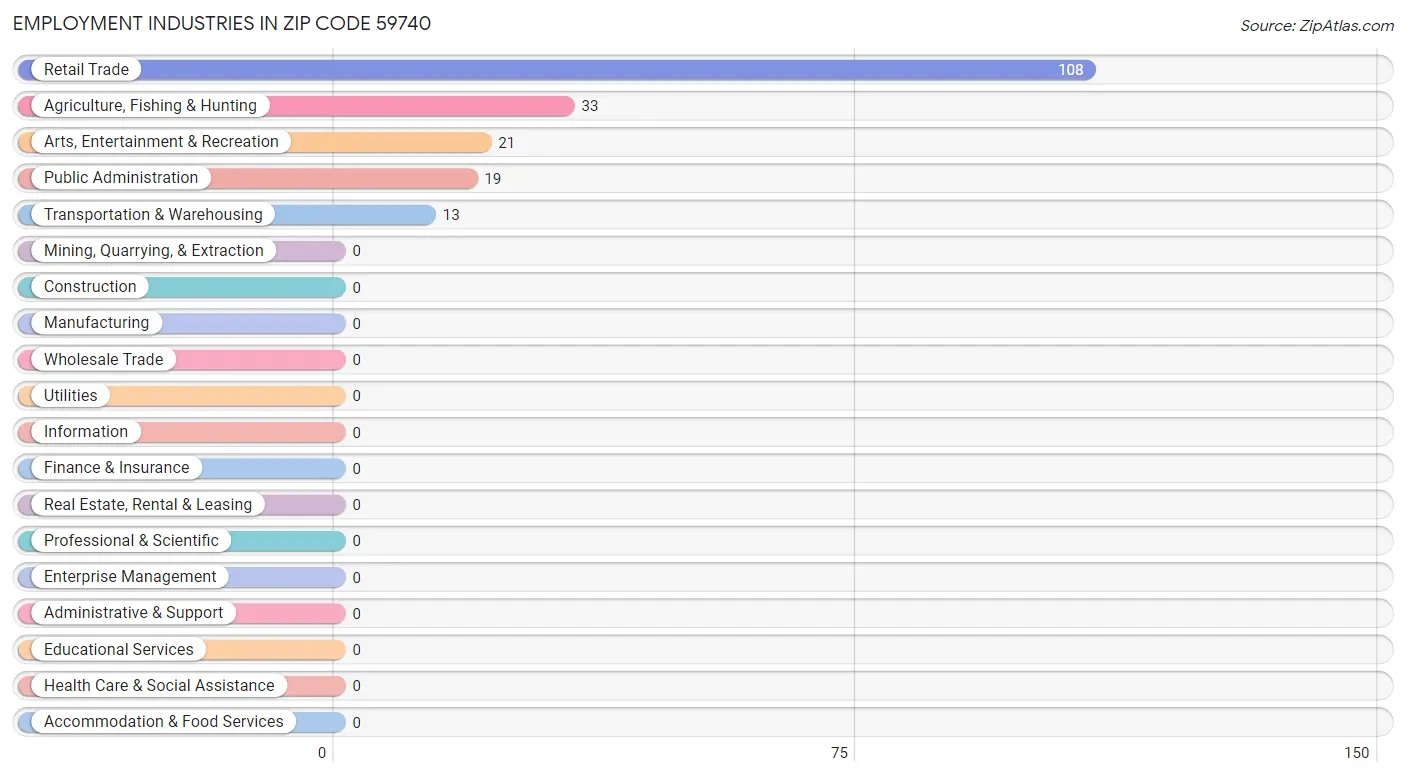Image resolution: width=1406 pixels, height=777 pixels.
Task: Click the Real Estate, Rental & Leasing label
Action: (x=148, y=505)
